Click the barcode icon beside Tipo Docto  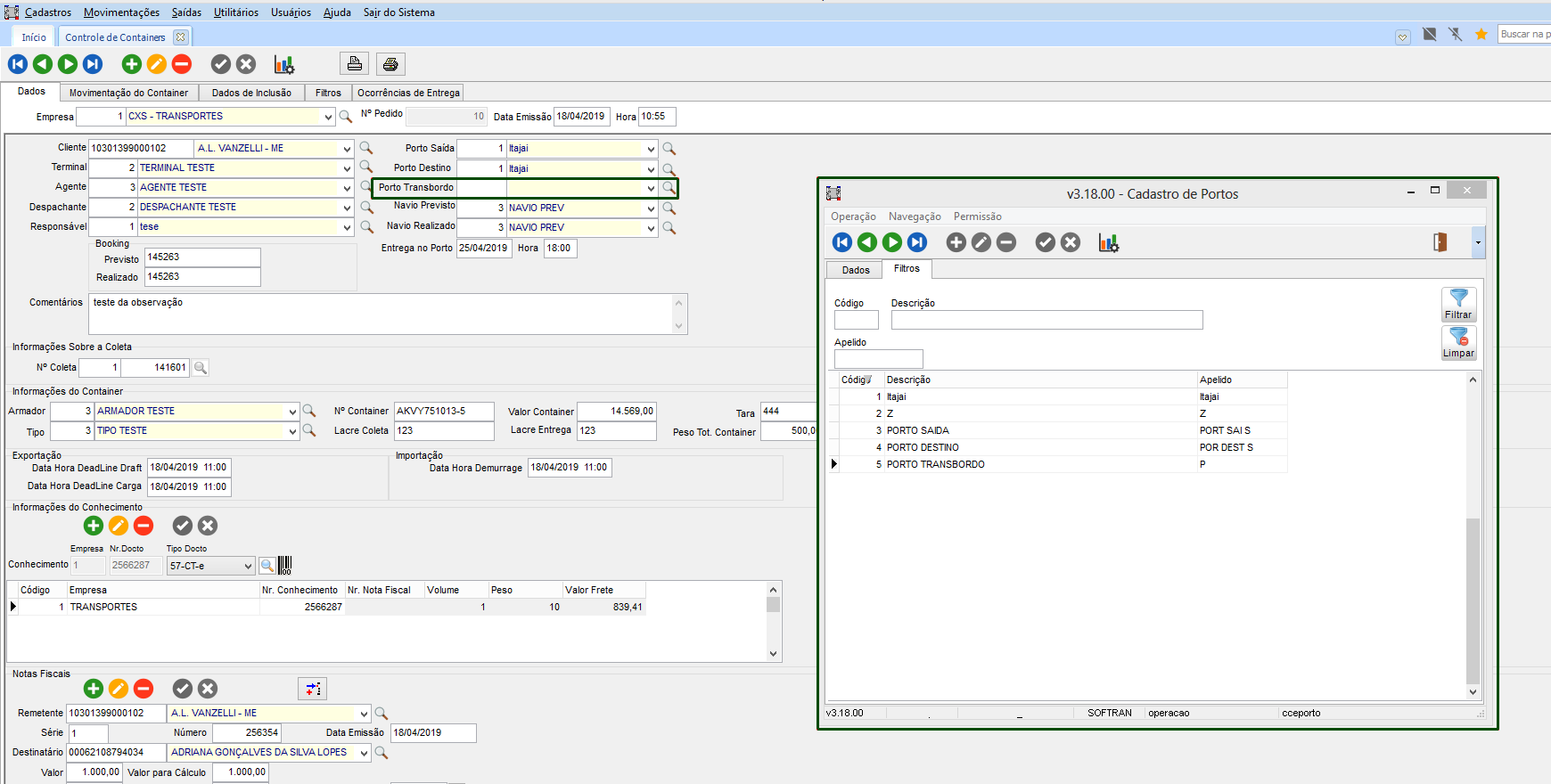click(285, 566)
